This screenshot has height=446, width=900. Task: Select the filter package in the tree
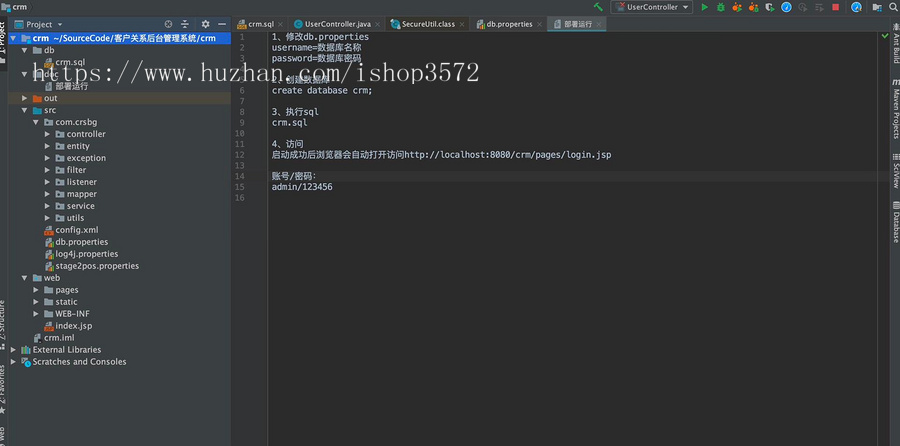(x=76, y=170)
